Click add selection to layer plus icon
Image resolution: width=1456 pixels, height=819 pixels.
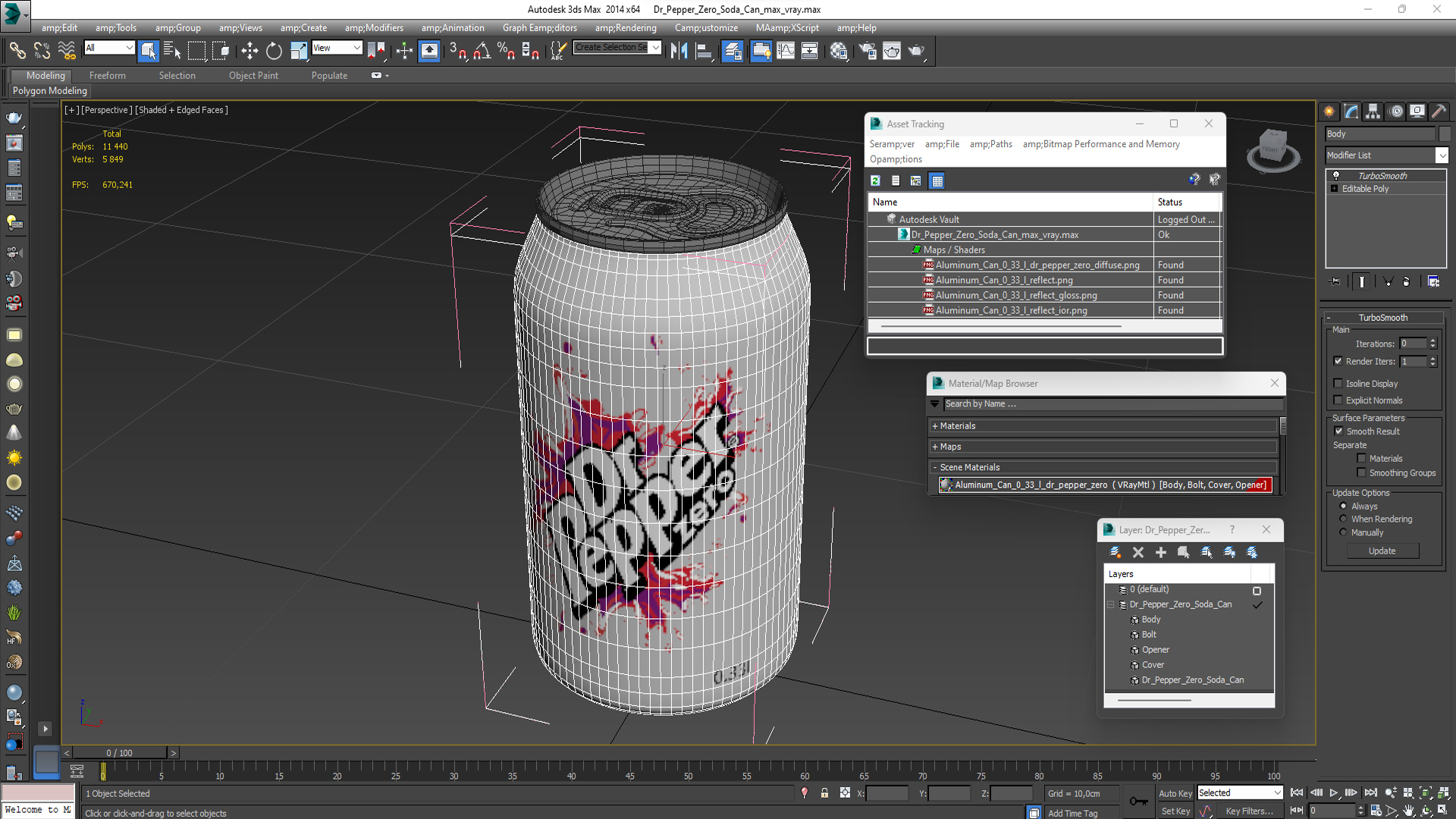1160,552
